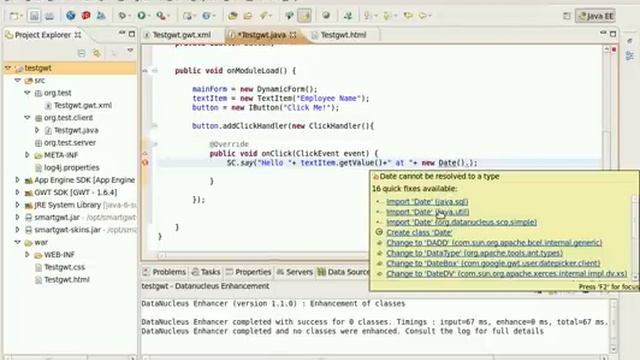
Task: Click the External Tools run icon
Action: click(161, 16)
